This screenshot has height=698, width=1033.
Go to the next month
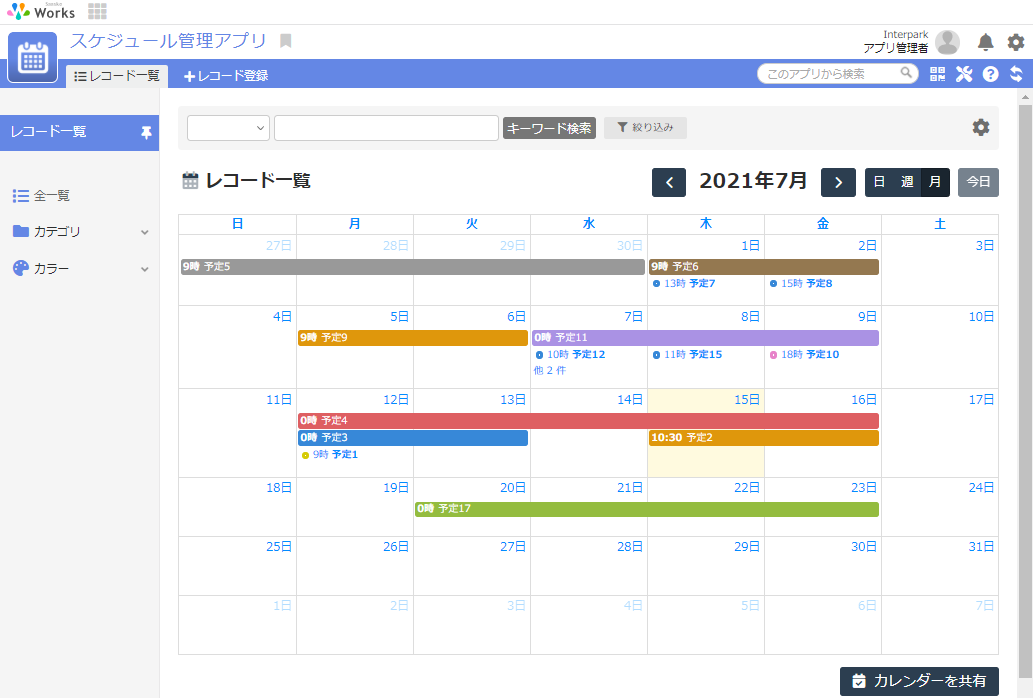pyautogui.click(x=838, y=182)
